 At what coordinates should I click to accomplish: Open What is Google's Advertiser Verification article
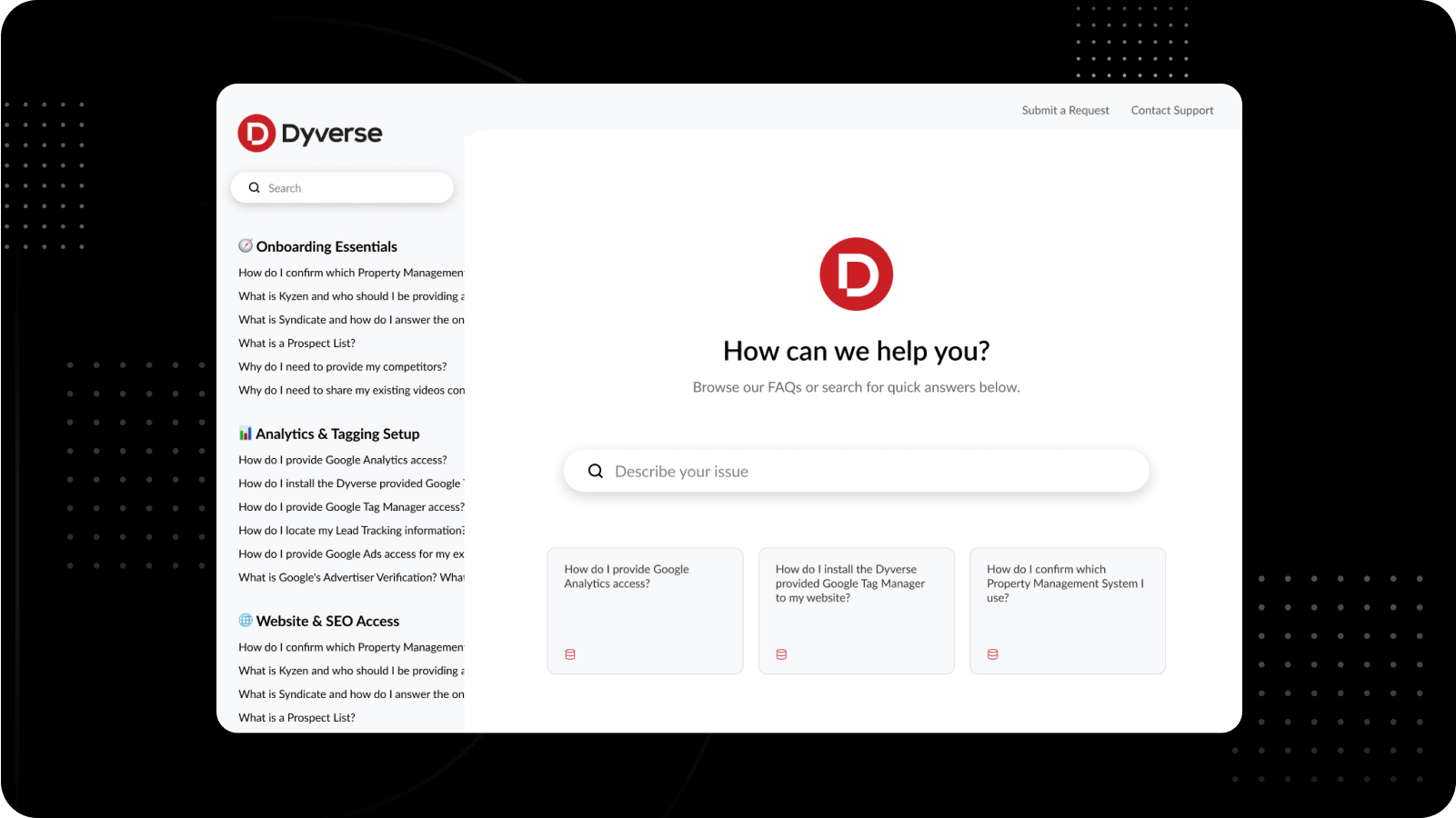350,577
